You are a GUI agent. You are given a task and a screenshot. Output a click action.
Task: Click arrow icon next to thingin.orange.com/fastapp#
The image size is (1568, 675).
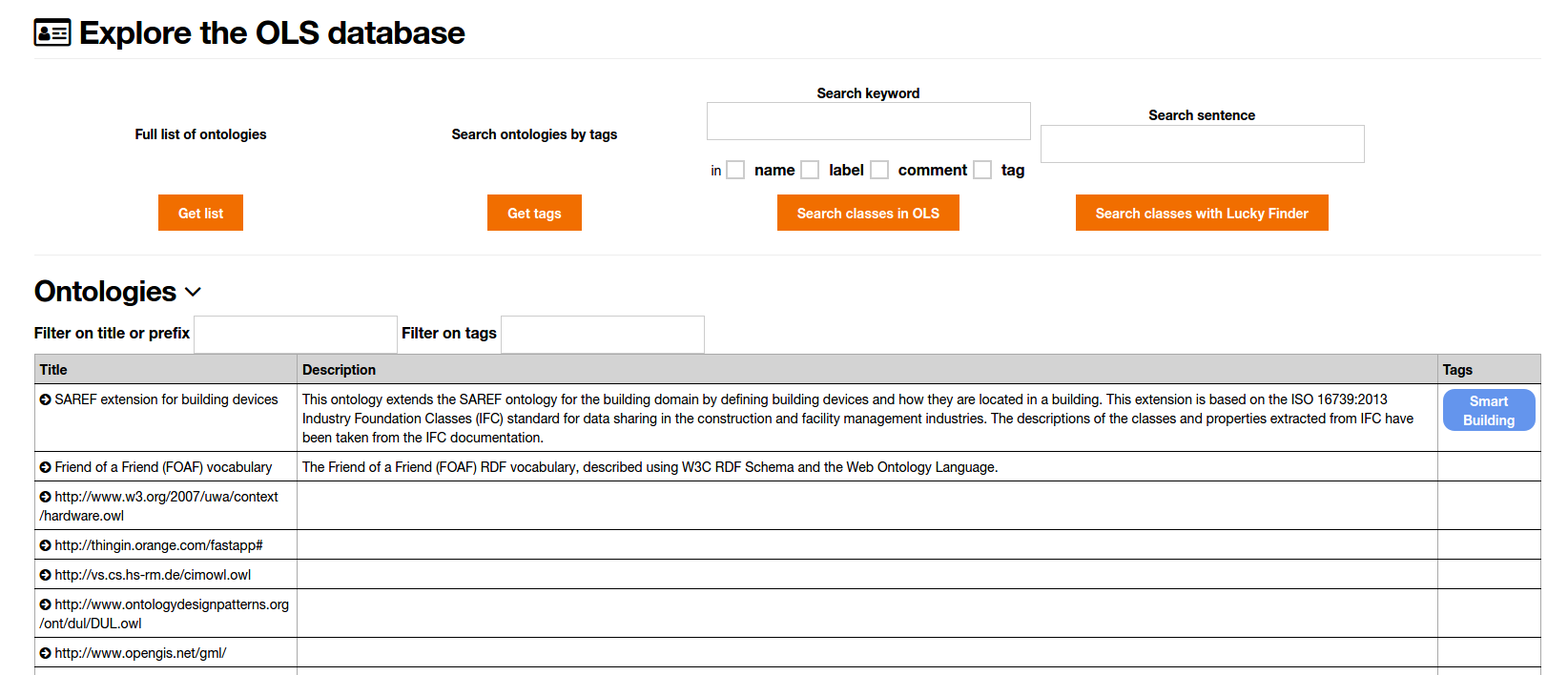[x=45, y=545]
